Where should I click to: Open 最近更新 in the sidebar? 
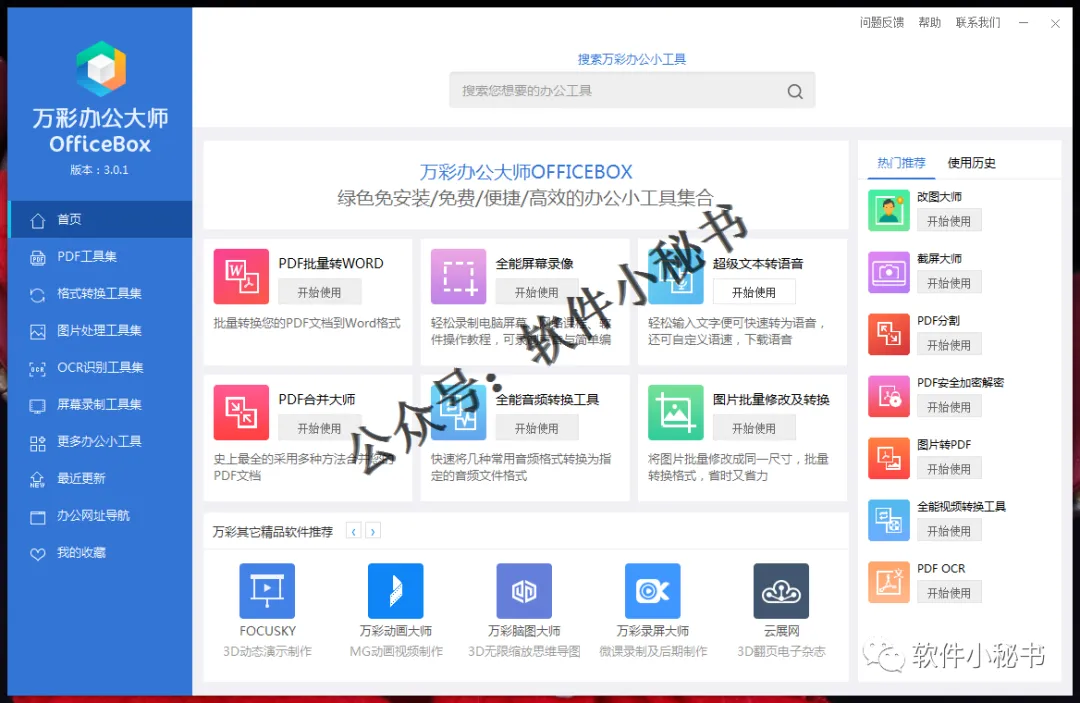(101, 479)
